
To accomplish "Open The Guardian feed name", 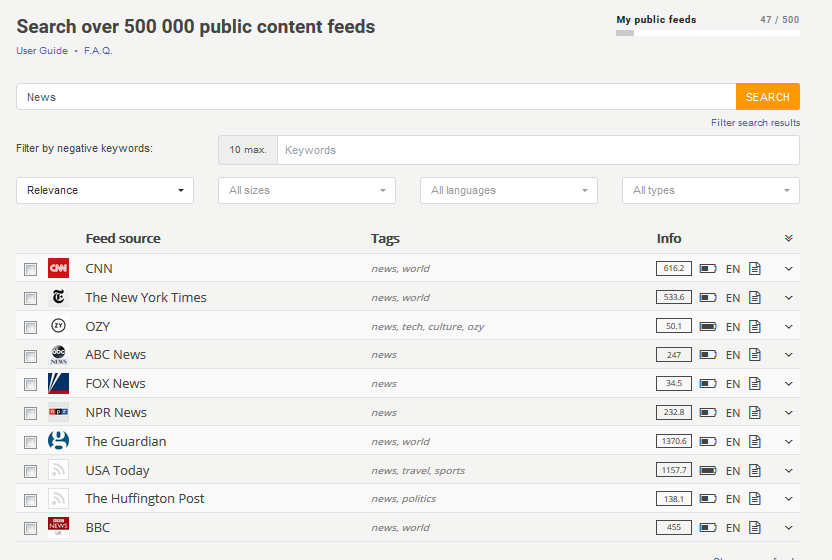I will coord(126,442).
